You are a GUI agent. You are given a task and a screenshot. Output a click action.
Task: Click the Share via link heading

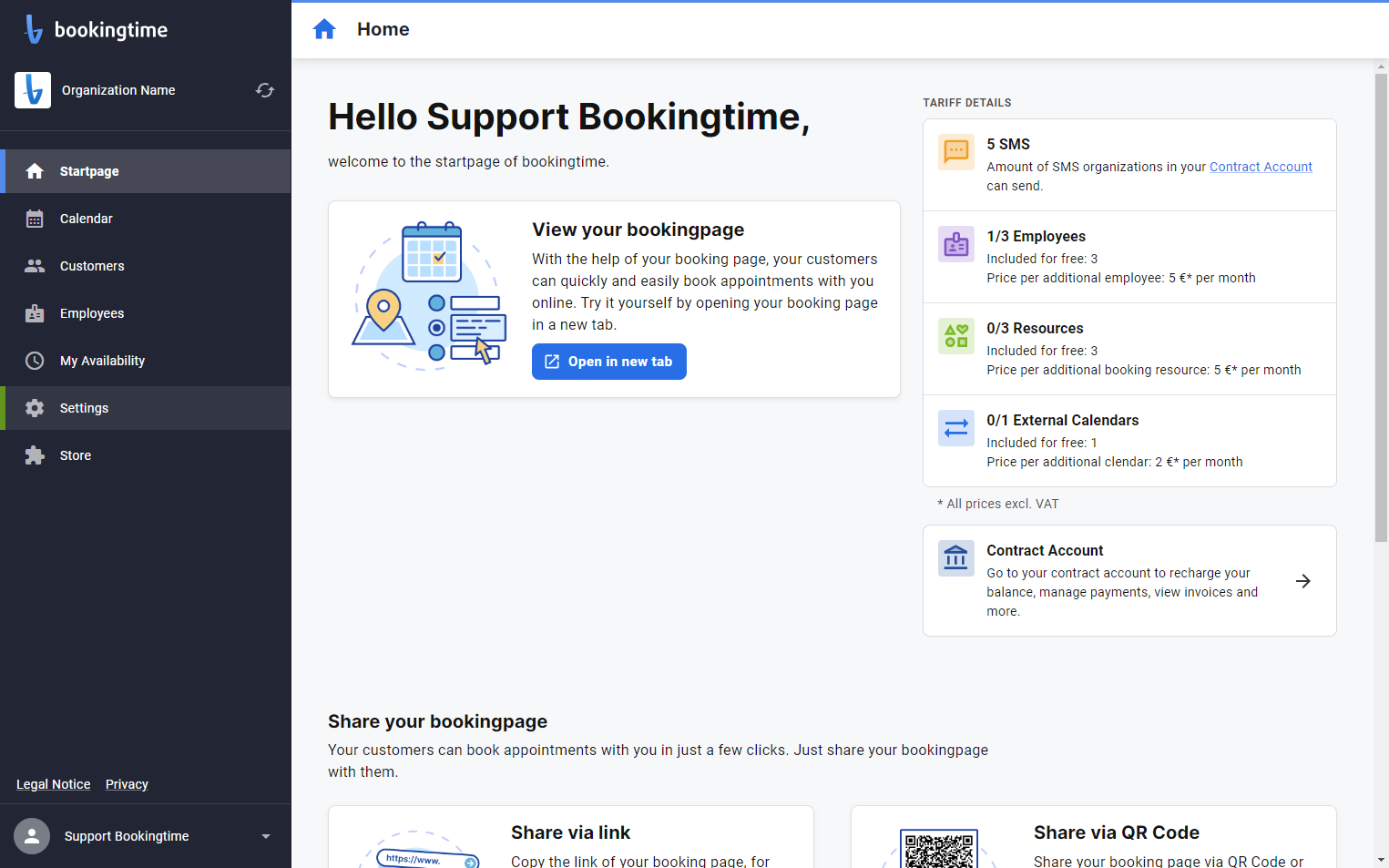tap(571, 832)
